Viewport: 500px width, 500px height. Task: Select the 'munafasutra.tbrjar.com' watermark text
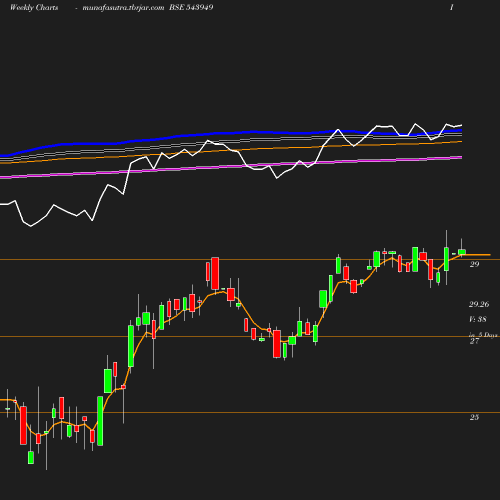click(x=123, y=7)
